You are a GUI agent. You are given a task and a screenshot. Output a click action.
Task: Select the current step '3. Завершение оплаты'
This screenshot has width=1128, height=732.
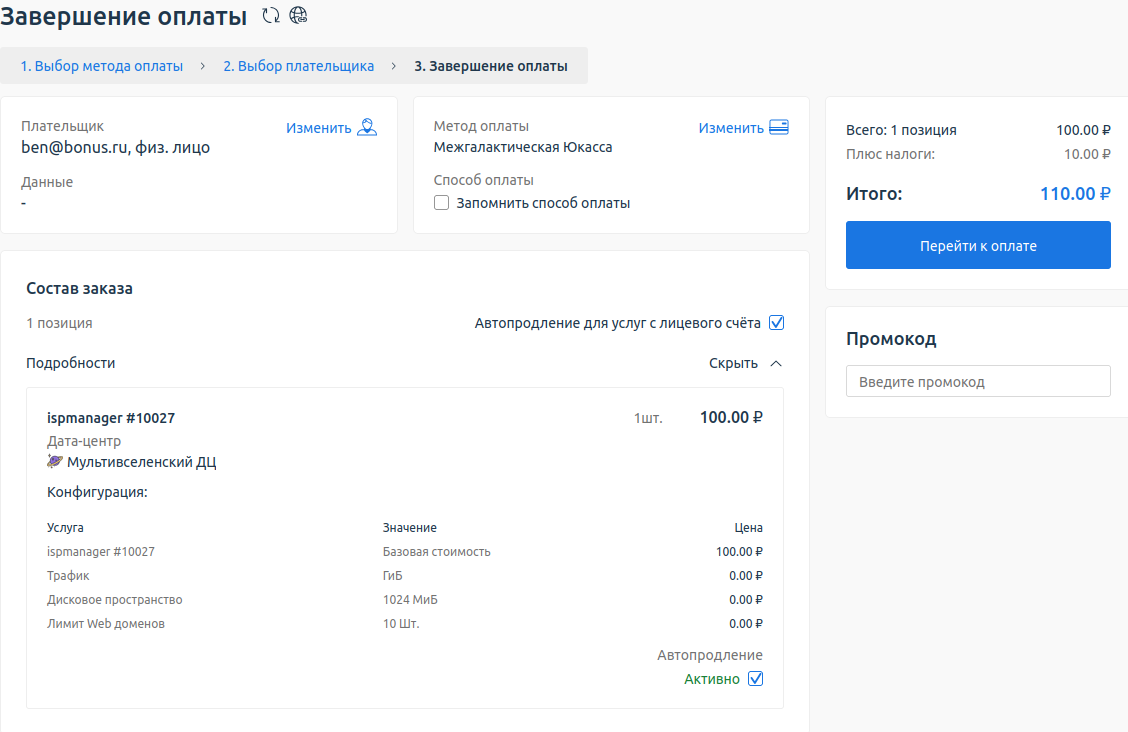click(x=491, y=66)
